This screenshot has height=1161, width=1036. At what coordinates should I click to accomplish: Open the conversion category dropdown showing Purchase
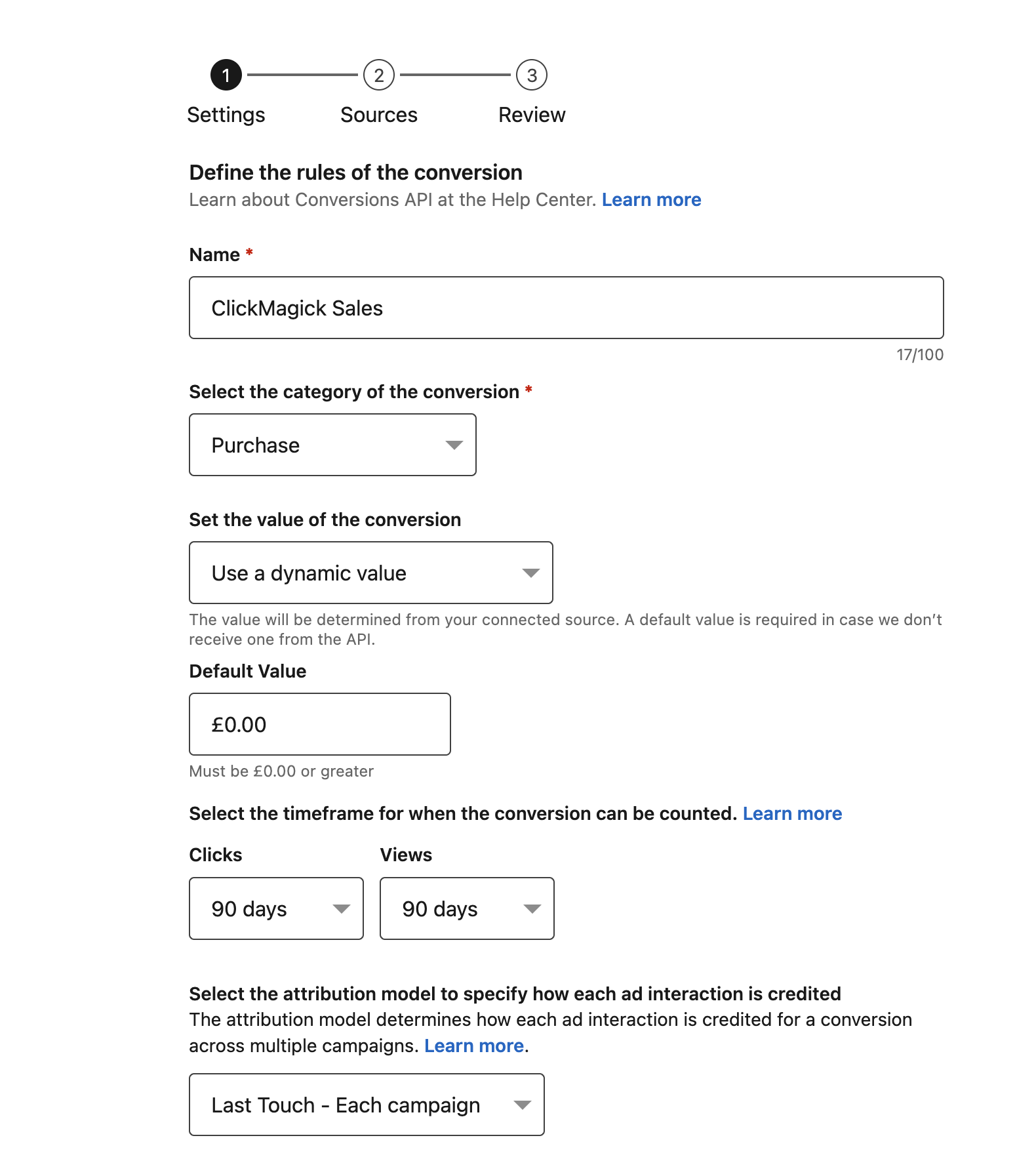332,445
